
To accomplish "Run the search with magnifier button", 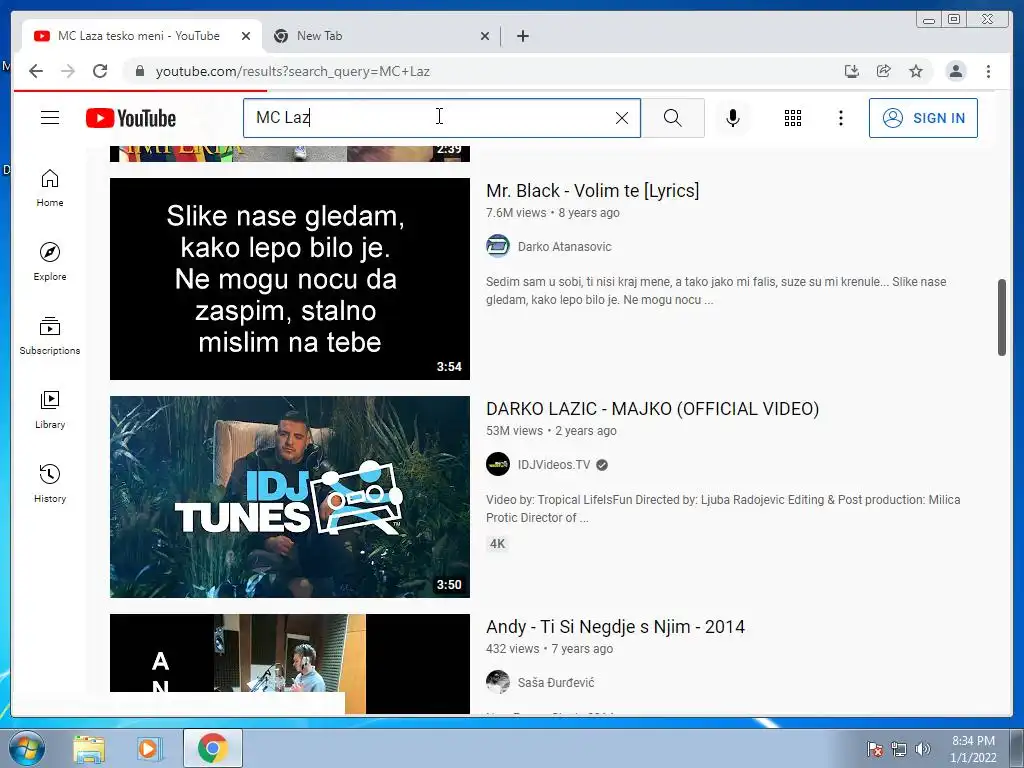I will pos(673,118).
